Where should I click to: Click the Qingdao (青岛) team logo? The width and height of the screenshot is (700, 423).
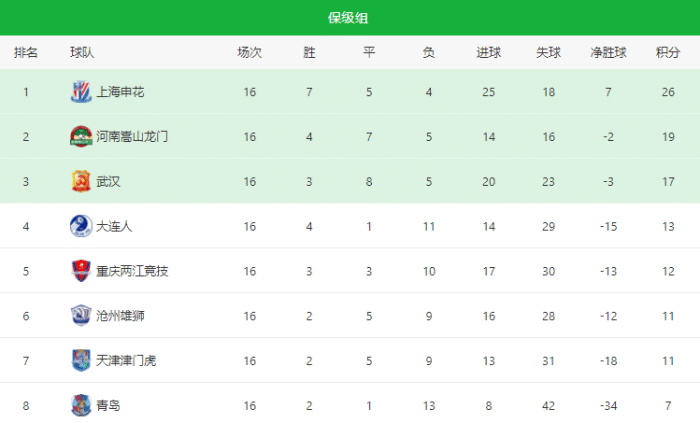tap(80, 405)
